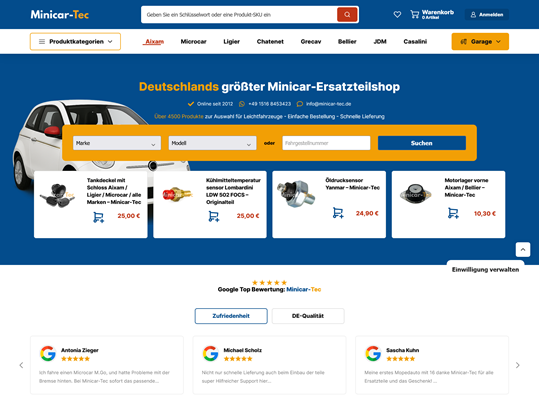
Task: Open Kühlmitteltemperatursensor Lombardini product title
Action: 233,191
